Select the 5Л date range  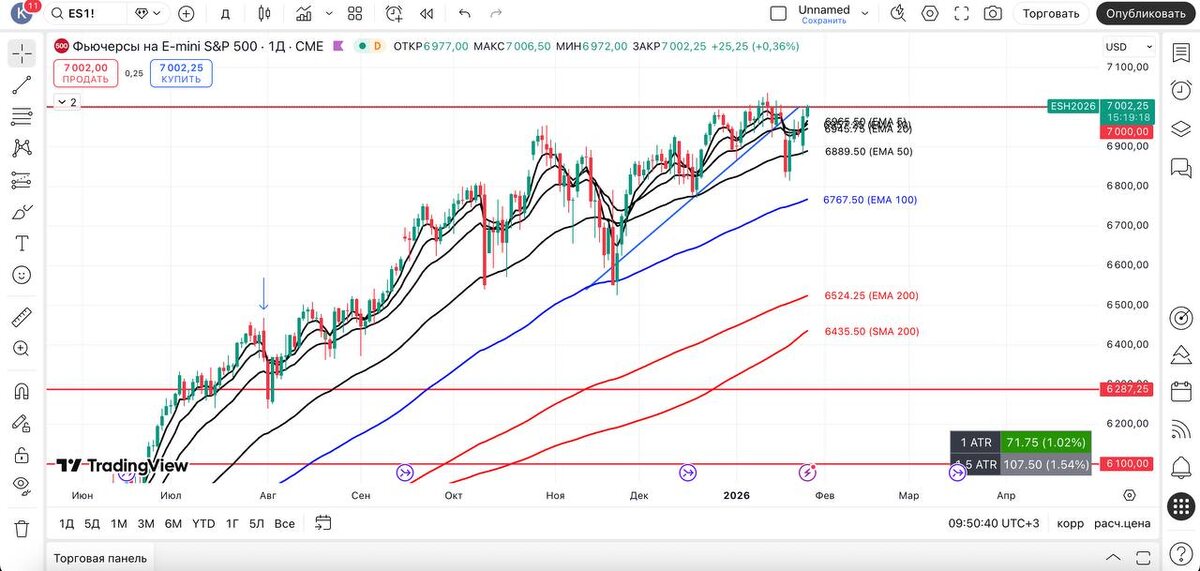click(x=257, y=523)
